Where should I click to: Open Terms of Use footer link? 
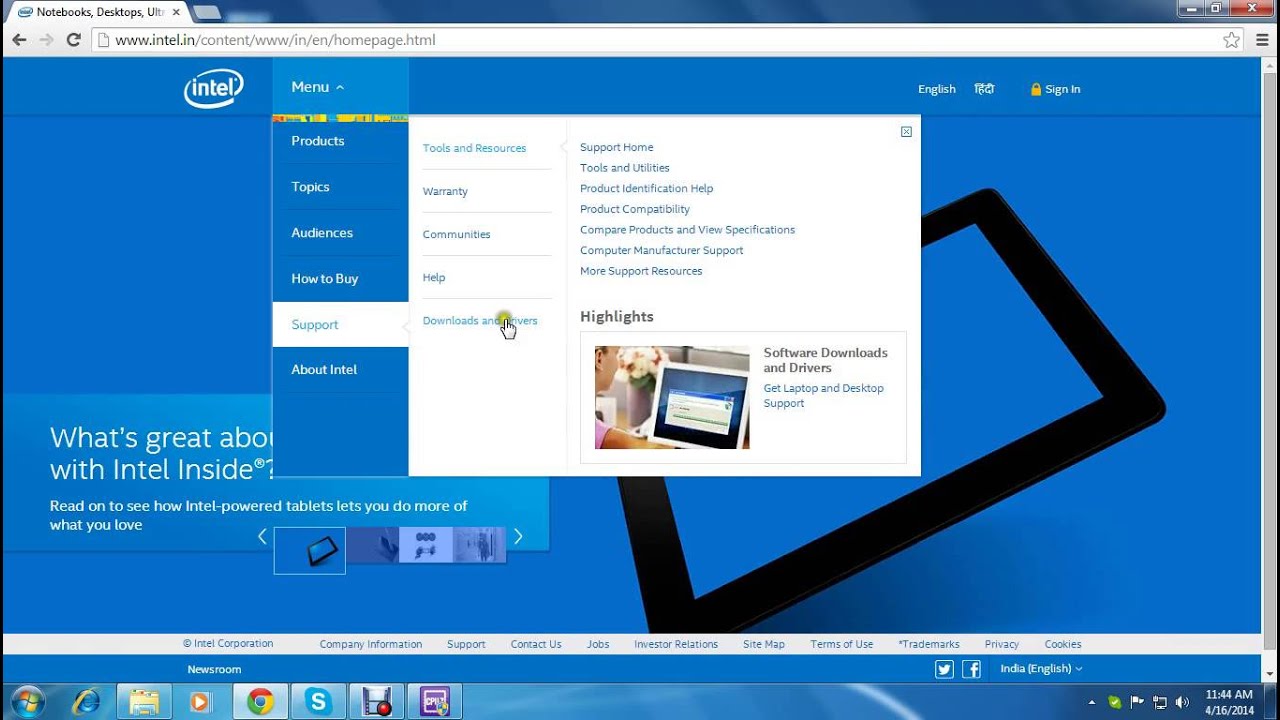coord(842,644)
